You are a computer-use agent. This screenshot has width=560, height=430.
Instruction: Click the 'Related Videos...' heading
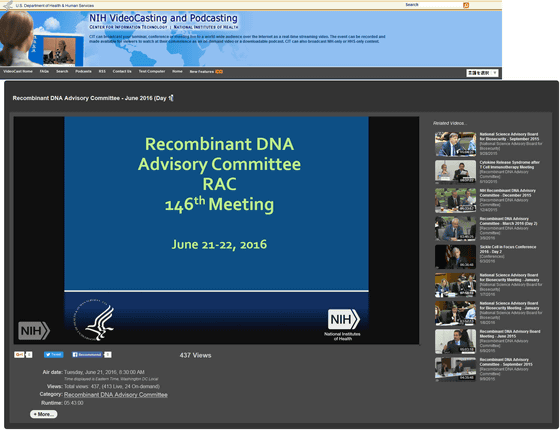pyautogui.click(x=450, y=123)
